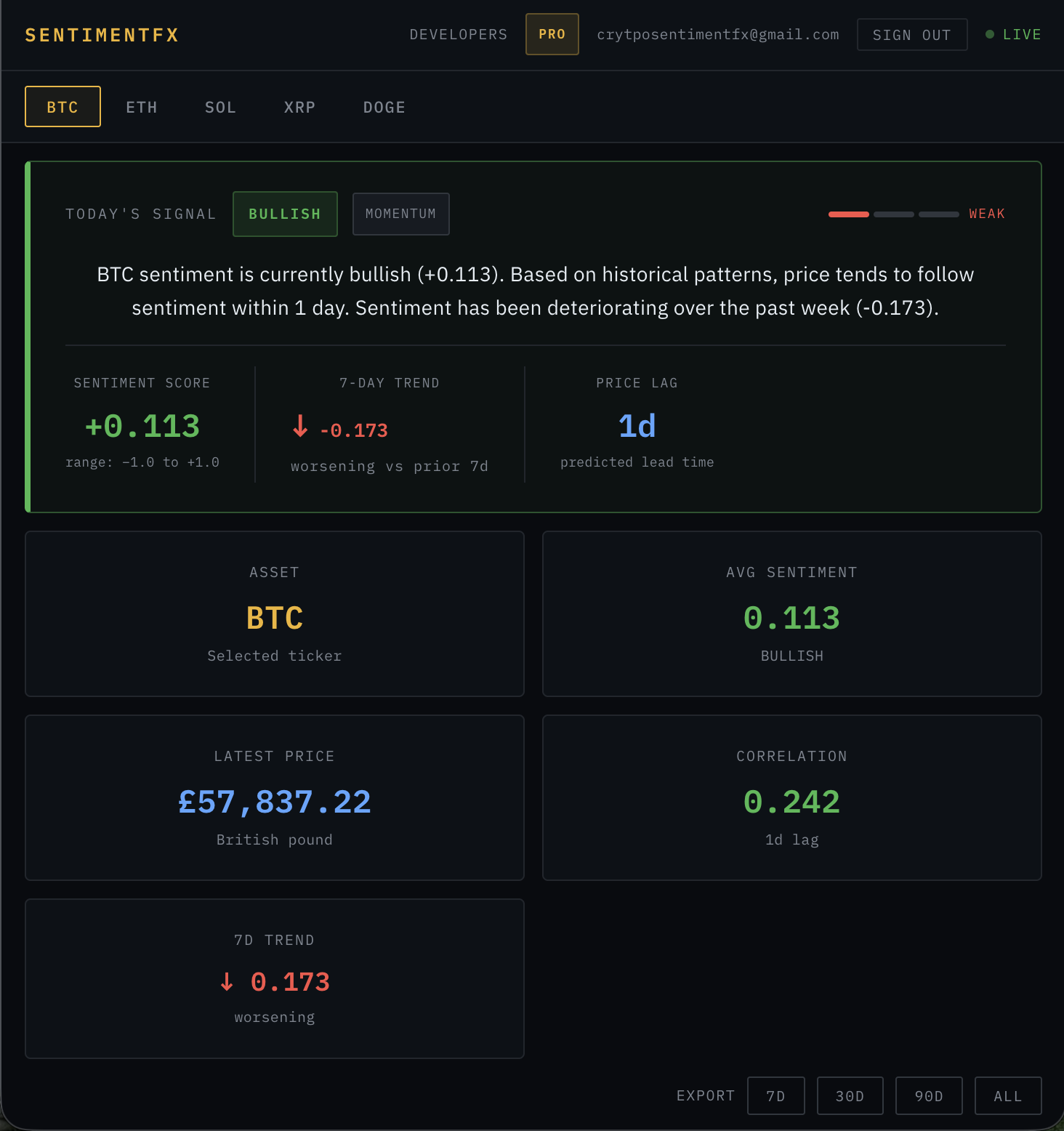
Task: Click the -0.173 seven-day trend value
Action: coord(354,430)
